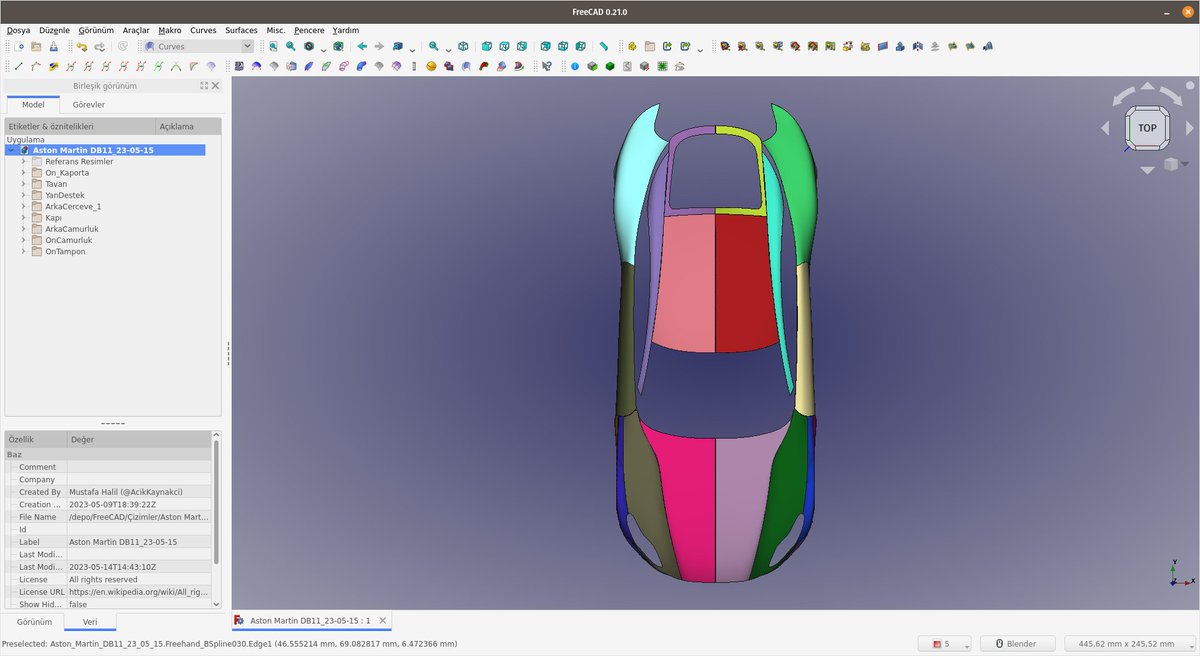Switch to the left view cube icon
The image size is (1200, 656).
pyautogui.click(x=580, y=46)
